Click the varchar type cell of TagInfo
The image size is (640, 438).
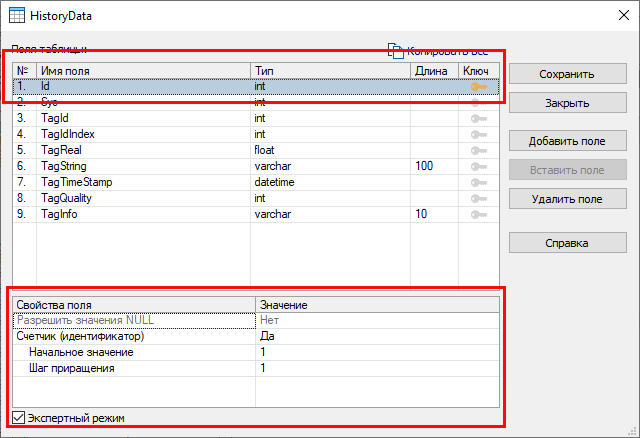tap(330, 214)
